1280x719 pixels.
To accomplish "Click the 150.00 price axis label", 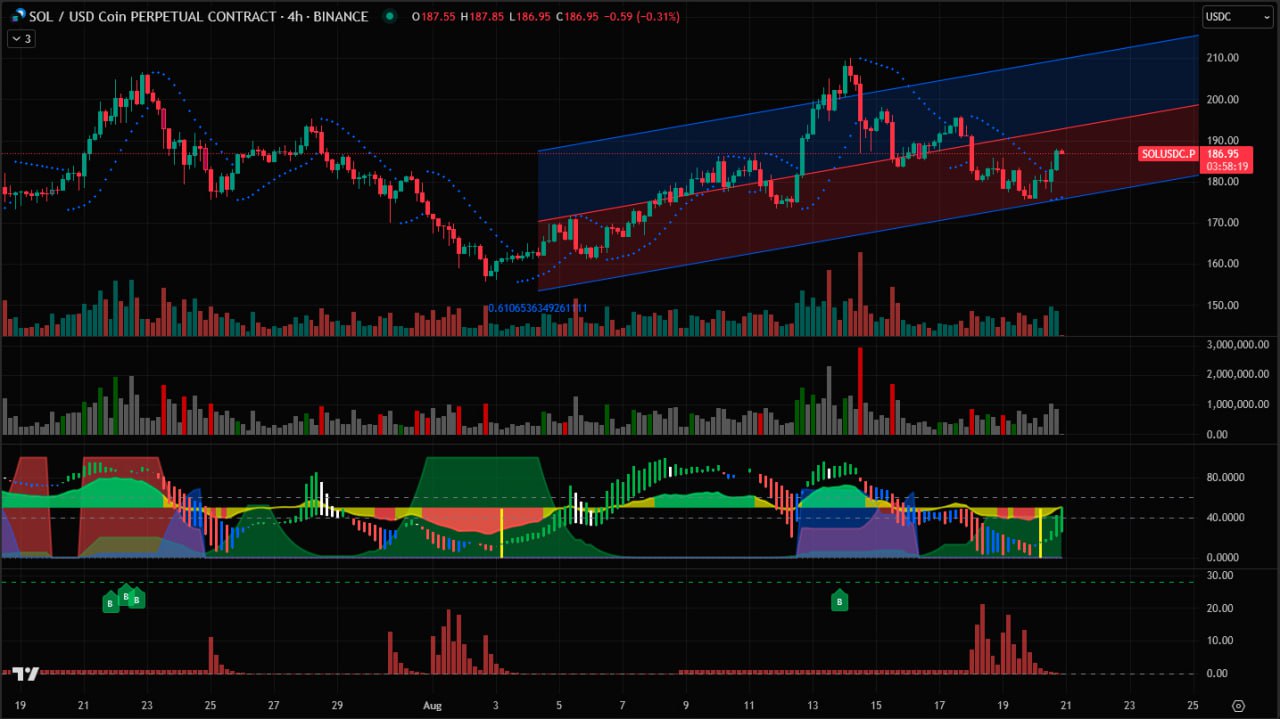I will click(1223, 305).
